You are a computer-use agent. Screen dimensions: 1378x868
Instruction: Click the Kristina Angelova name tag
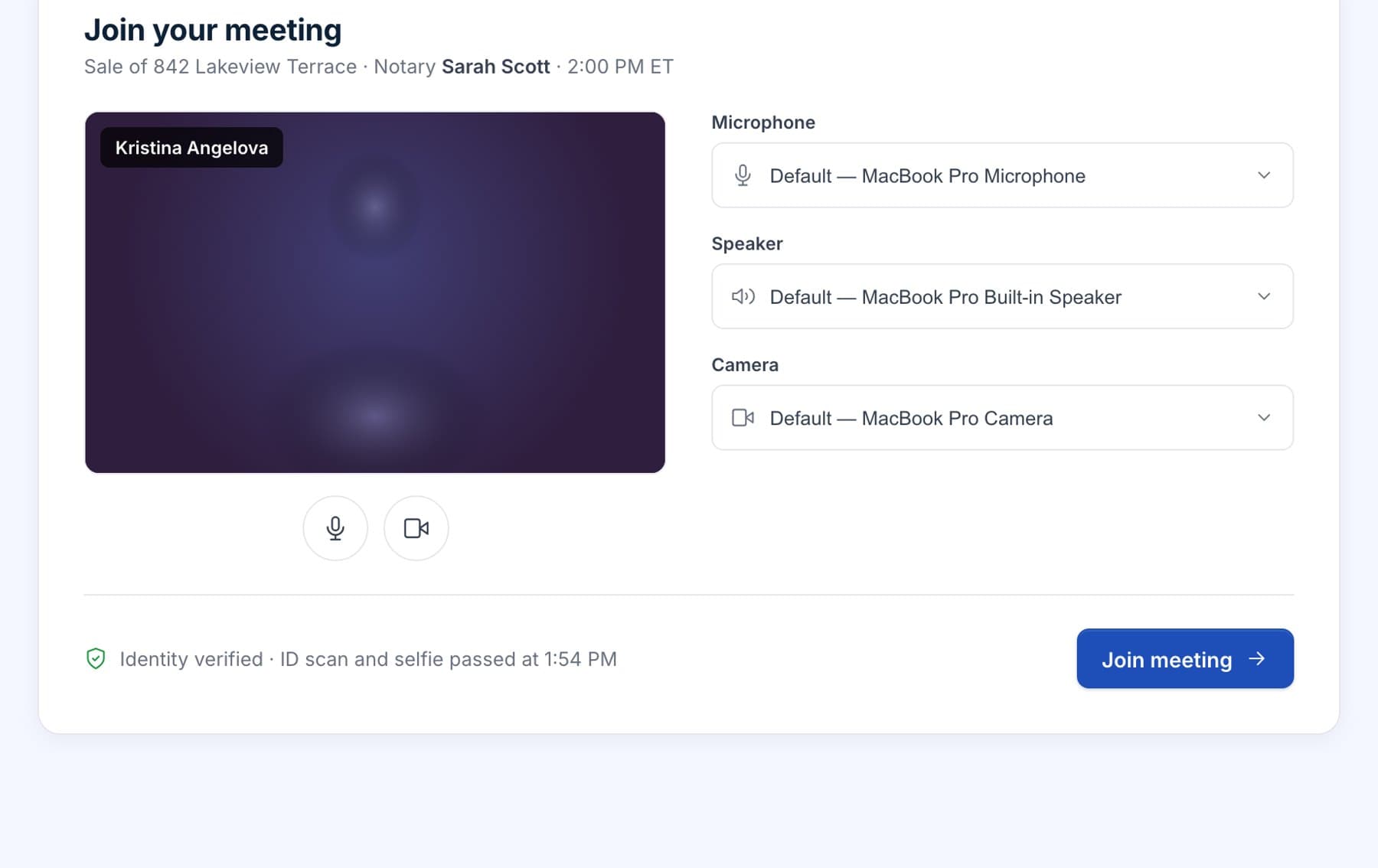[x=191, y=148]
